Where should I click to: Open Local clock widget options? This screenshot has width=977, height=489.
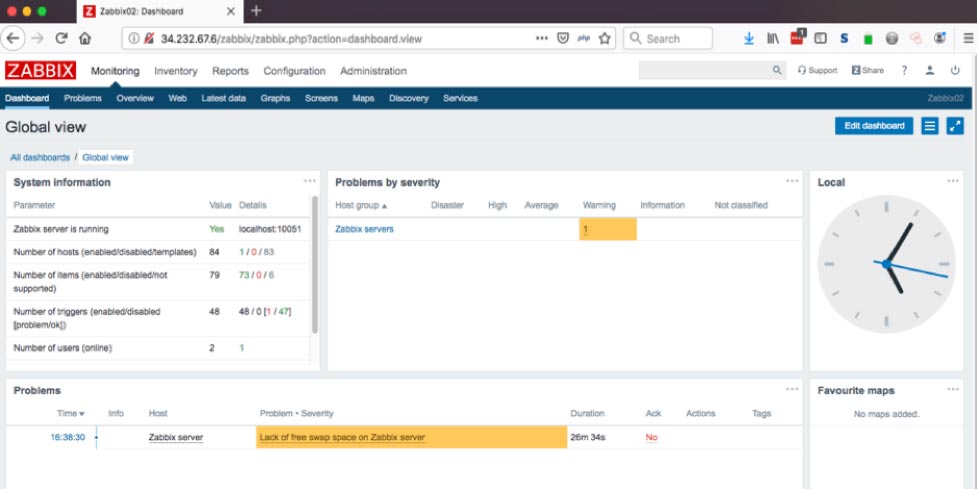coord(953,181)
